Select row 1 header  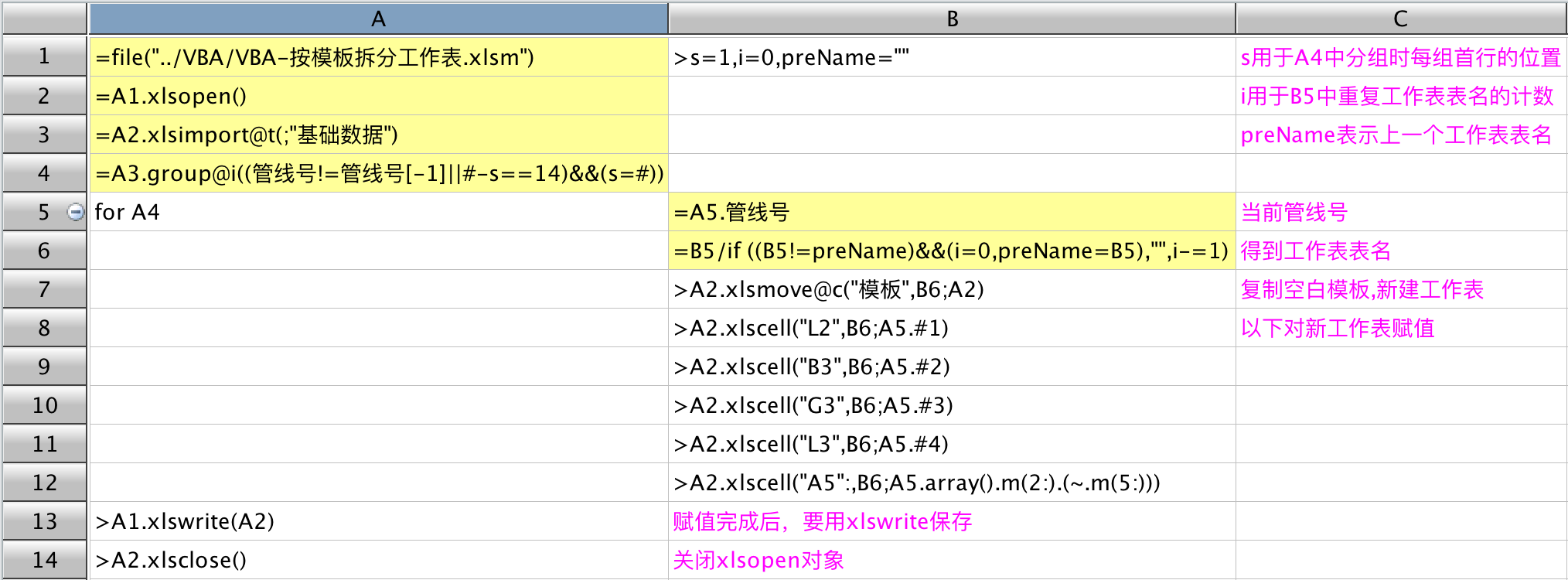pos(44,56)
